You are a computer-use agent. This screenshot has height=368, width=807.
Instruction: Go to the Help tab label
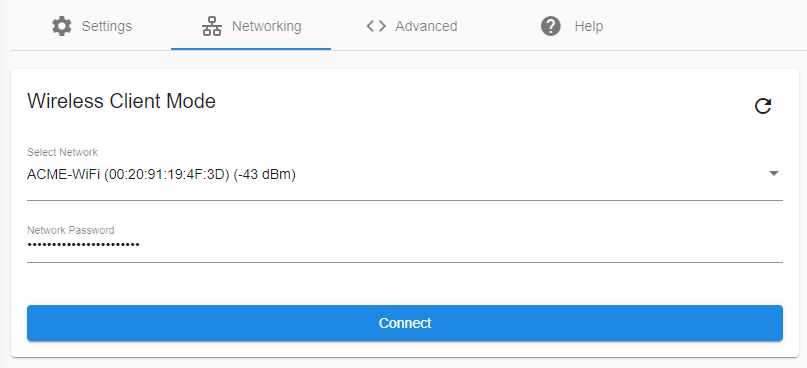pos(588,26)
